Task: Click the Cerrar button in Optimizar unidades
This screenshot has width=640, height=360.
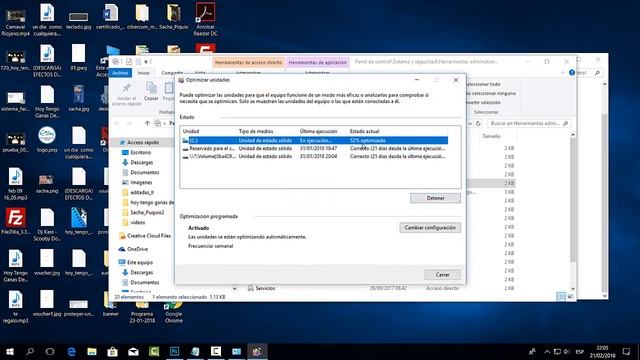Action: tap(442, 275)
